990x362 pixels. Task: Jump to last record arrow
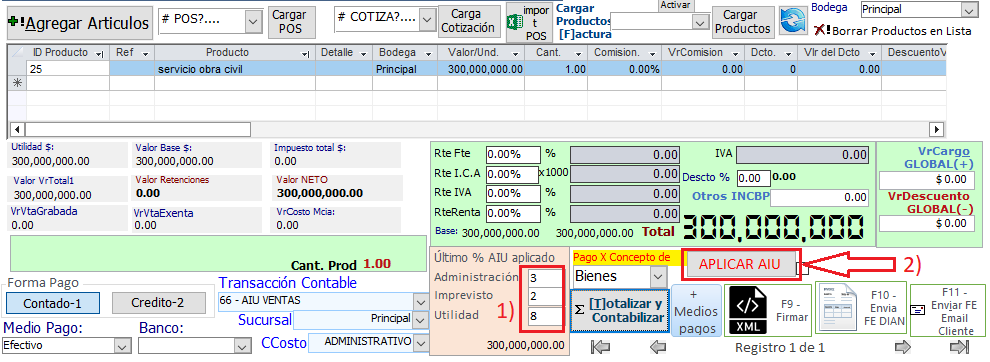(x=959, y=346)
